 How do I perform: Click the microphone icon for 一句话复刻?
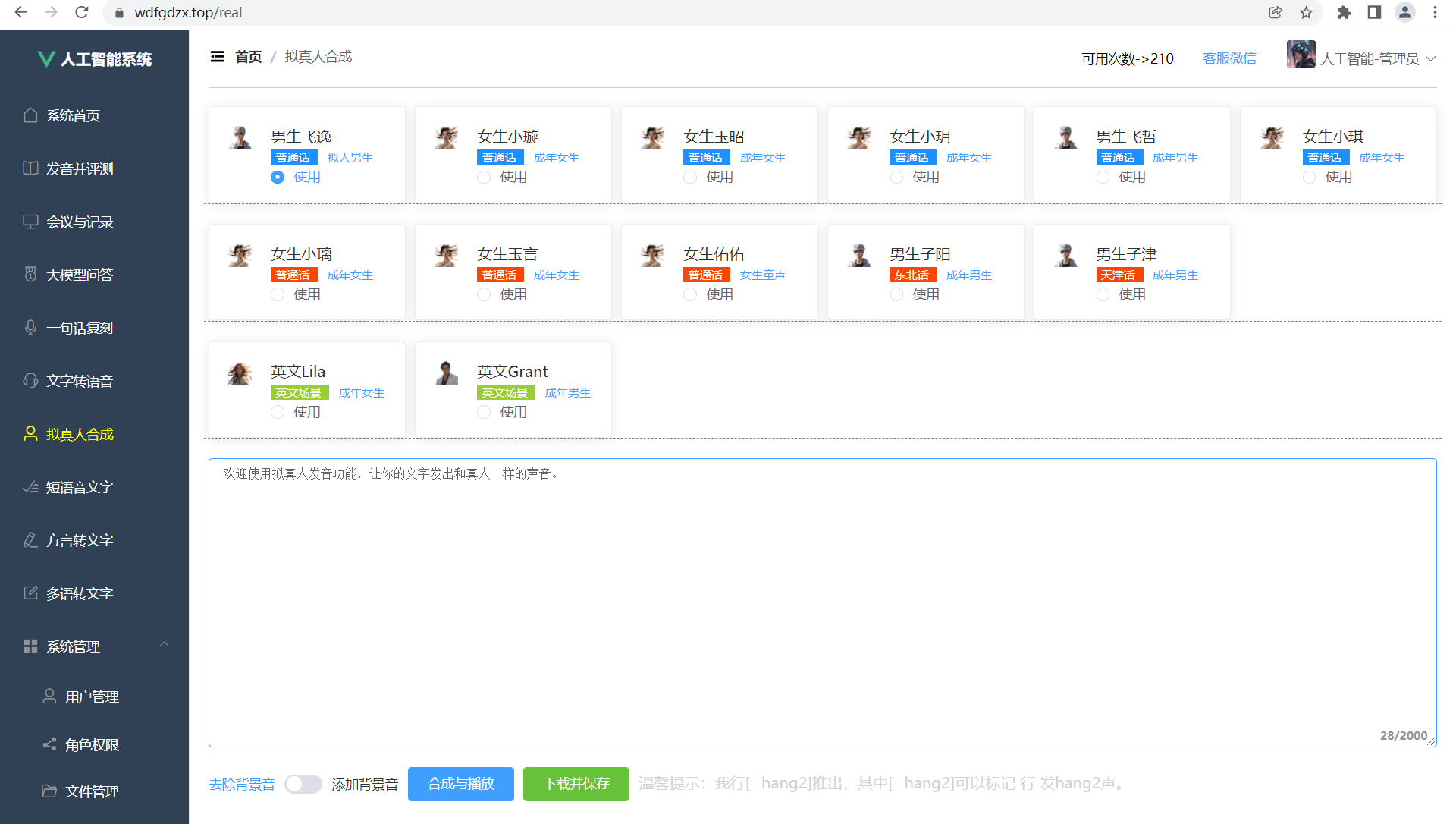coord(30,328)
